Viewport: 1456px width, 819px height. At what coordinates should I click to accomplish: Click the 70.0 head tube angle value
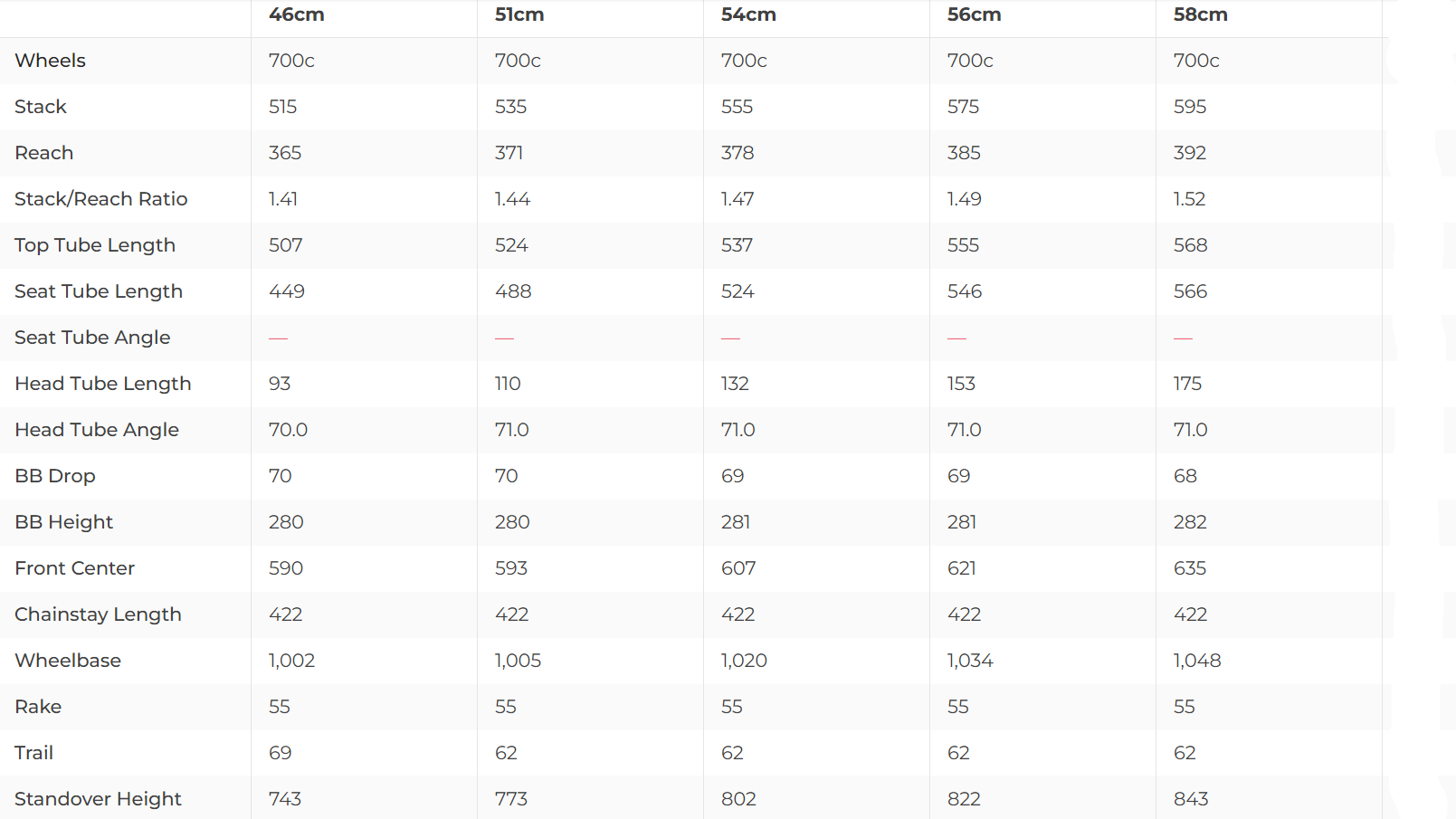pyautogui.click(x=288, y=430)
